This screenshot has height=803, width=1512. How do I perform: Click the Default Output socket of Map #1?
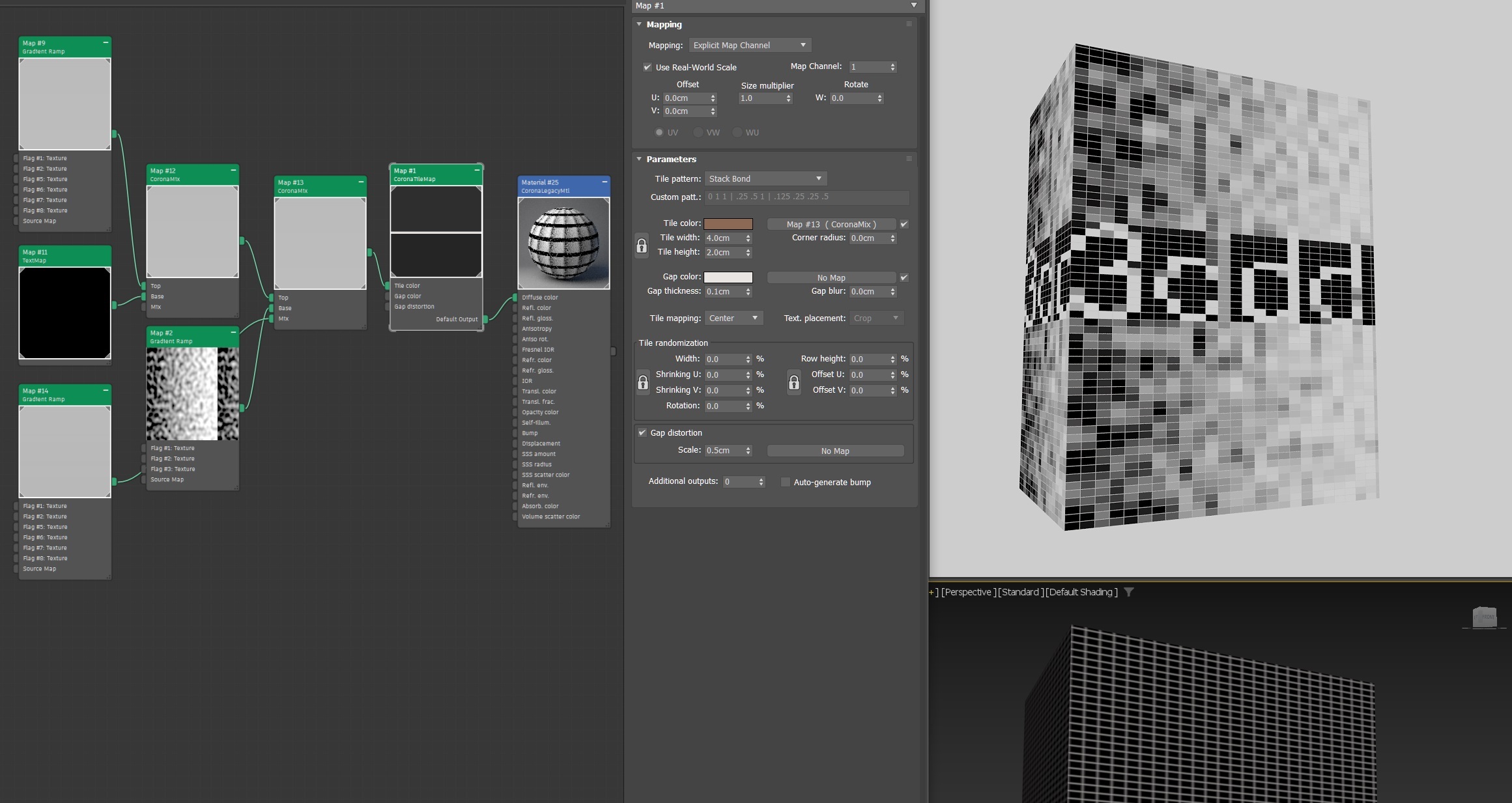485,319
